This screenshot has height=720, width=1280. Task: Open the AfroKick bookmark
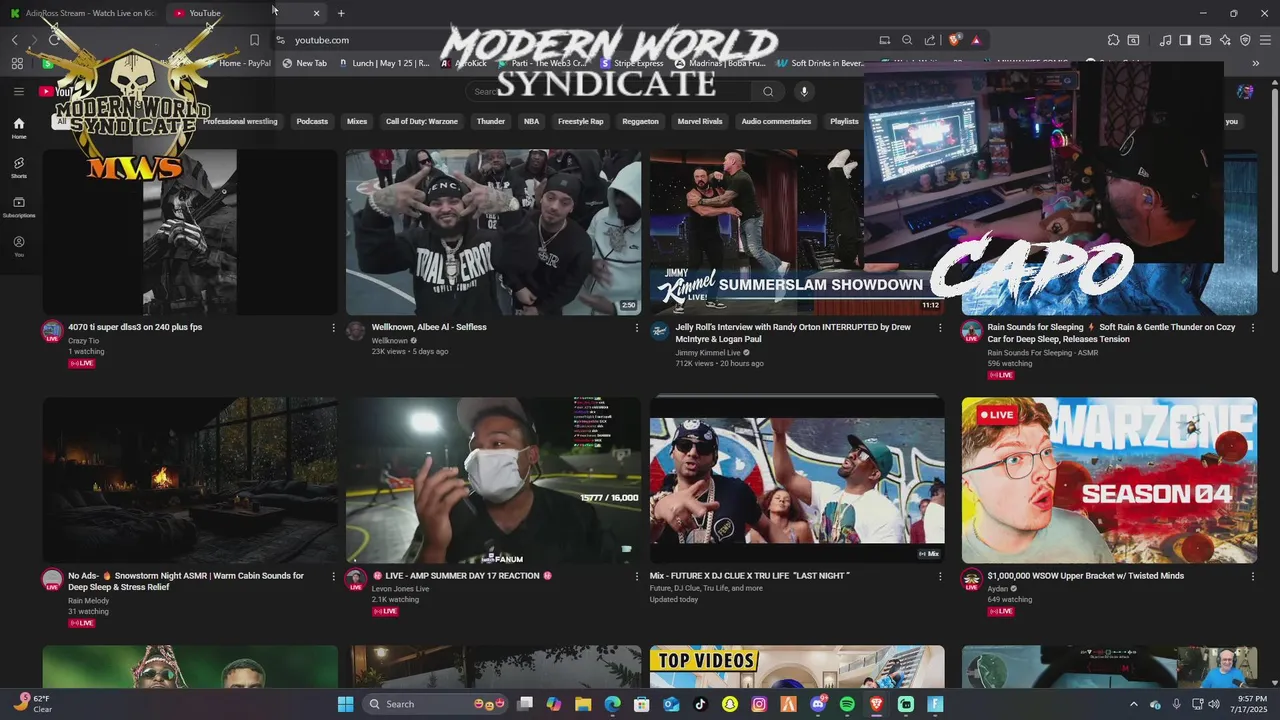464,63
